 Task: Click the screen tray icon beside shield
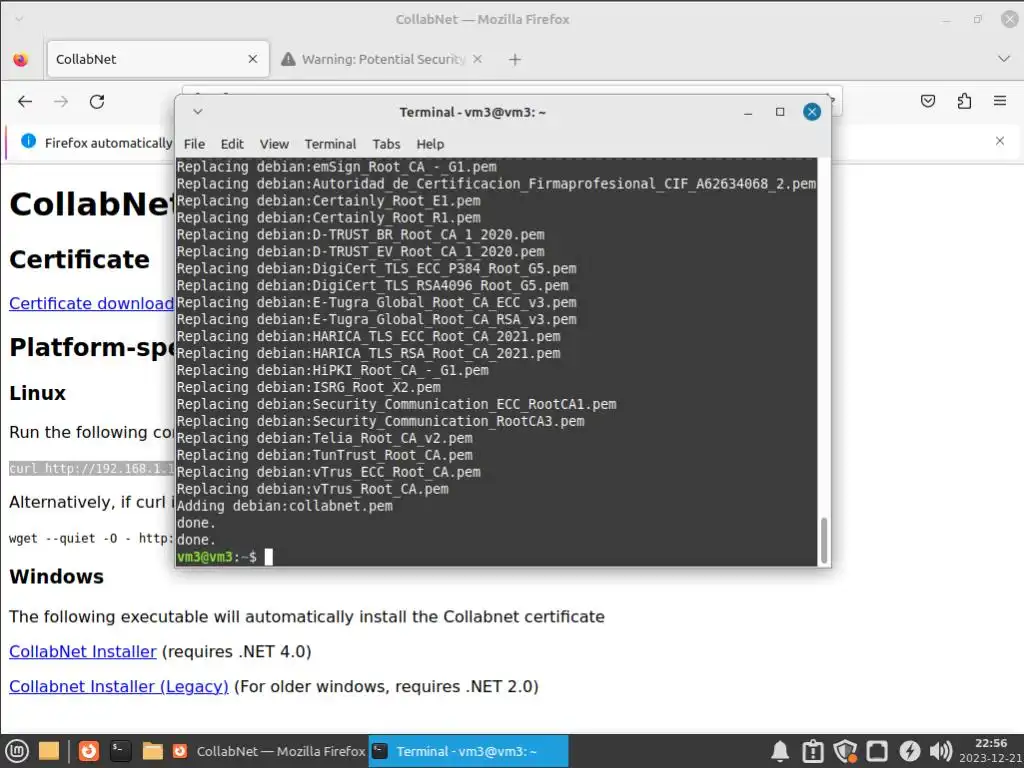(876, 752)
